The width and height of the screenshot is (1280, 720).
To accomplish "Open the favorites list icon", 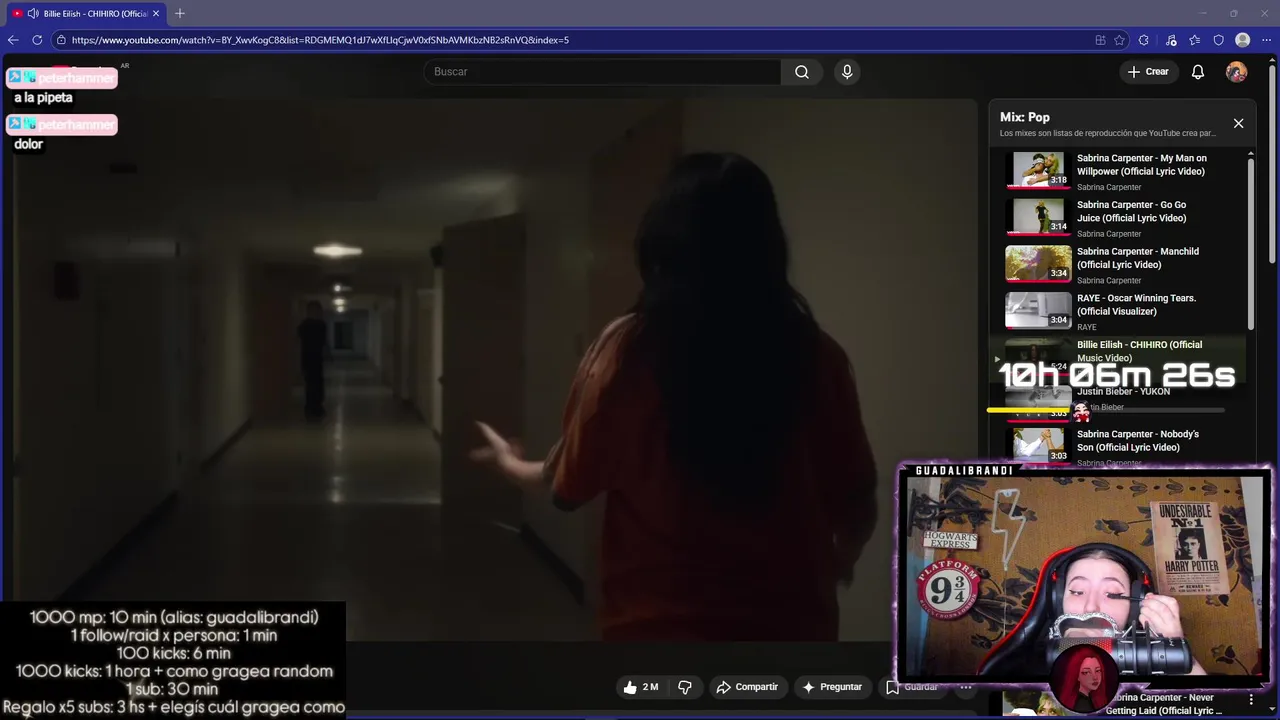I will 1195,40.
